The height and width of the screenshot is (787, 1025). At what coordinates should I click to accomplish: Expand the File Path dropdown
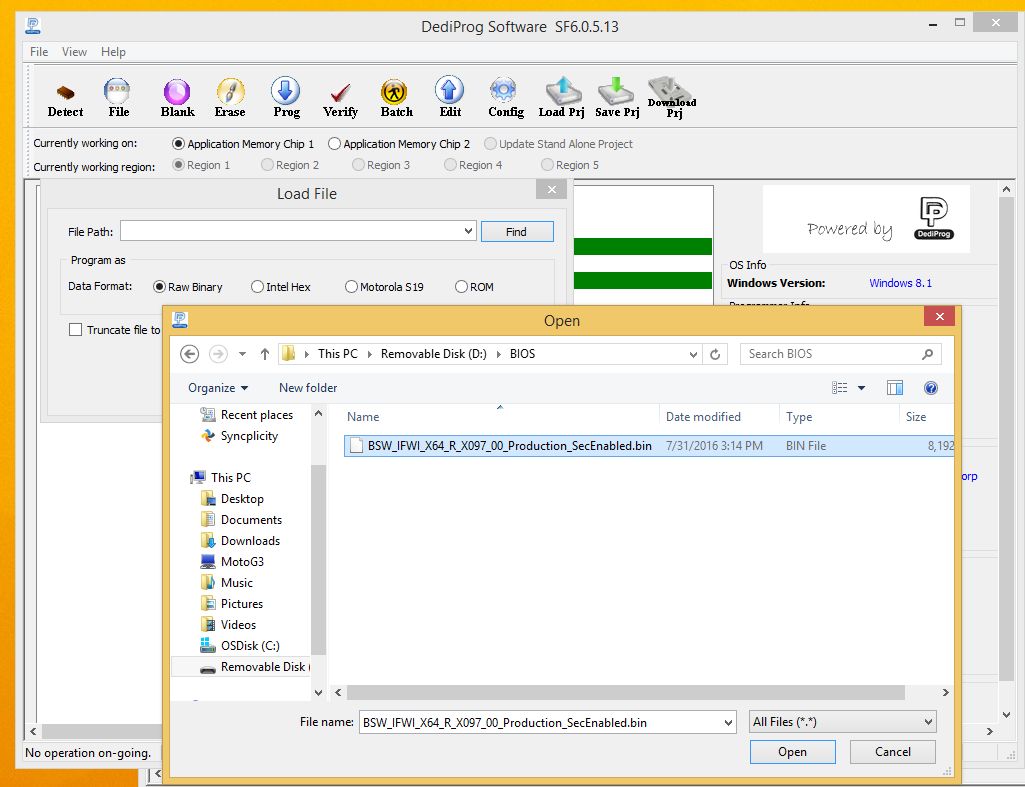(468, 232)
